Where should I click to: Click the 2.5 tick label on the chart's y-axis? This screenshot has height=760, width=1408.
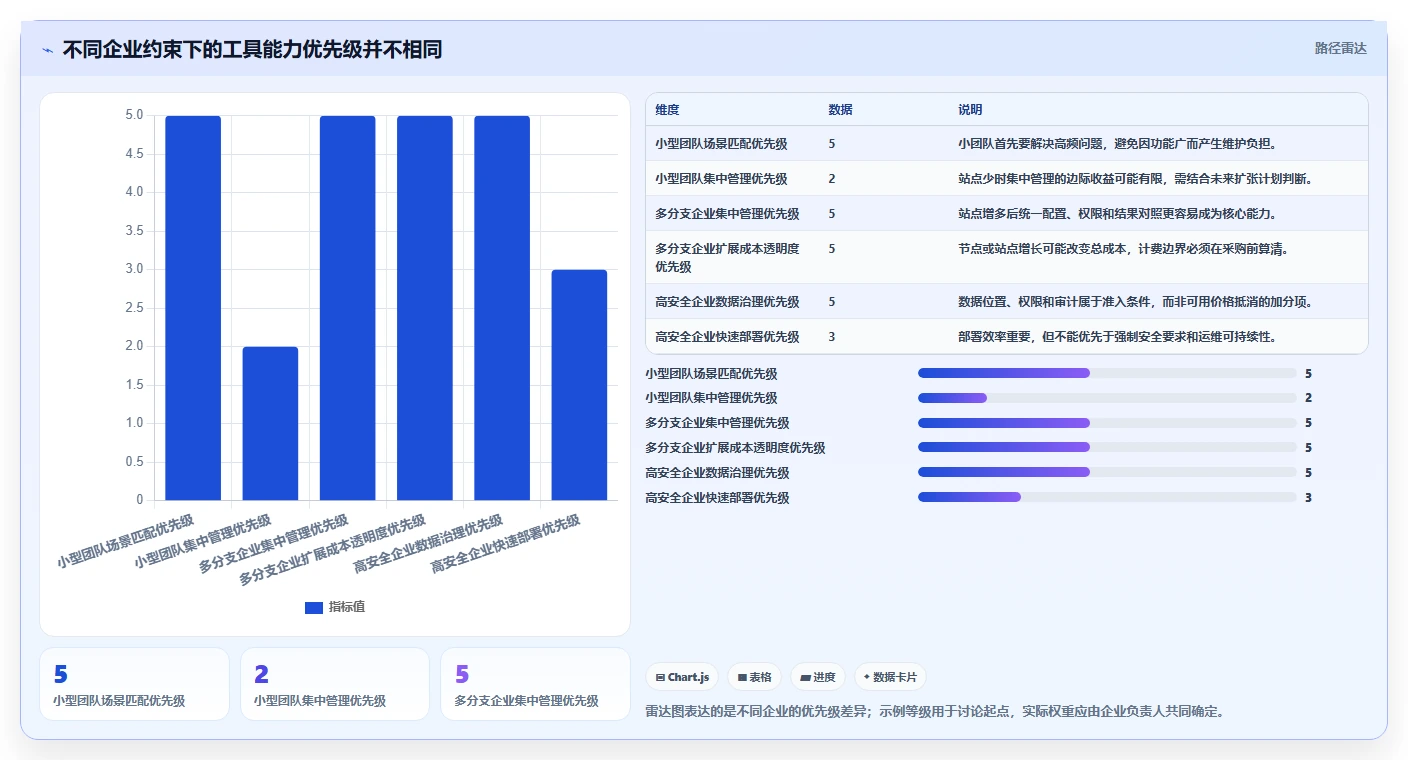coord(134,308)
